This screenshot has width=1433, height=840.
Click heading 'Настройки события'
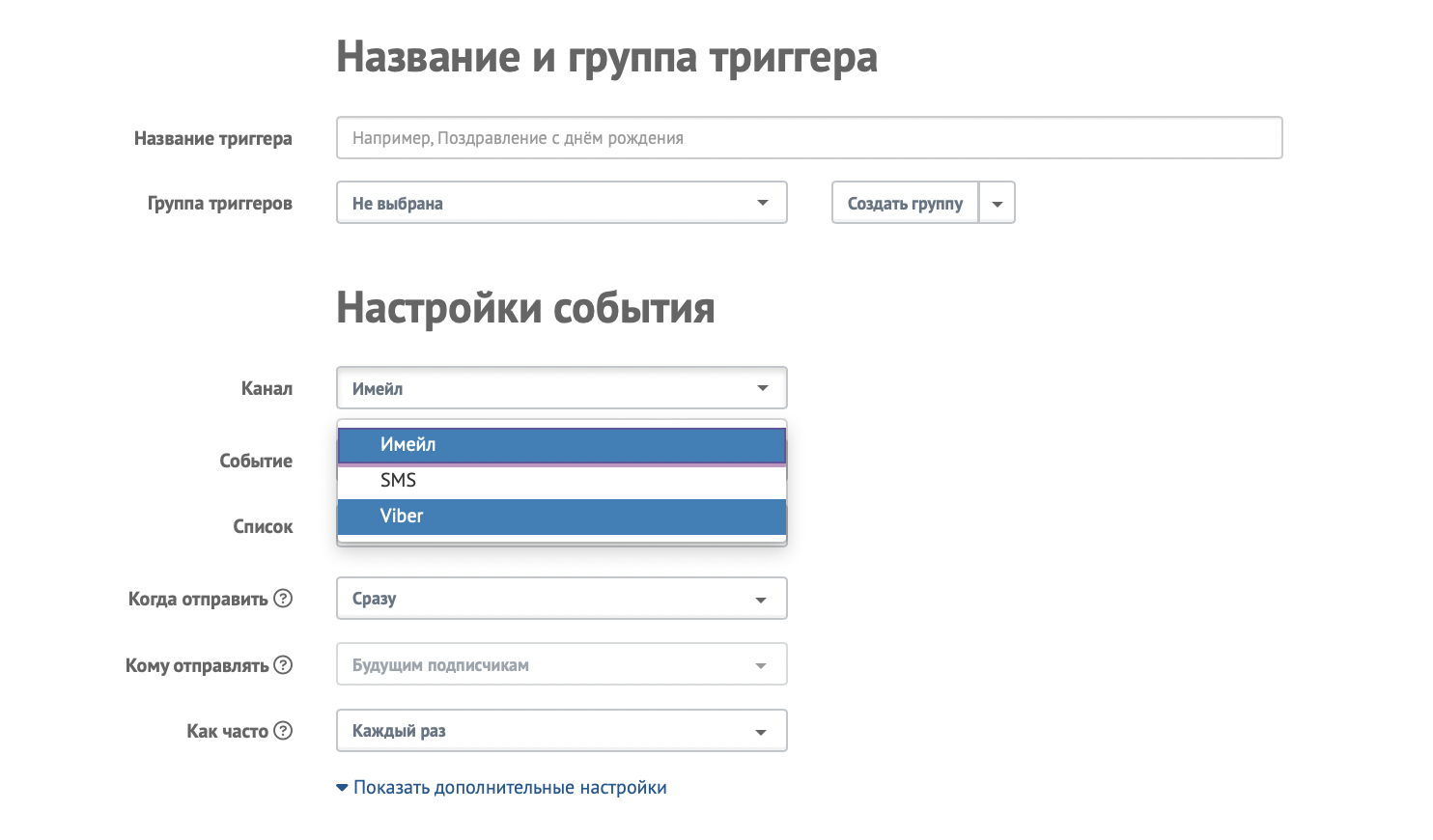click(x=525, y=309)
